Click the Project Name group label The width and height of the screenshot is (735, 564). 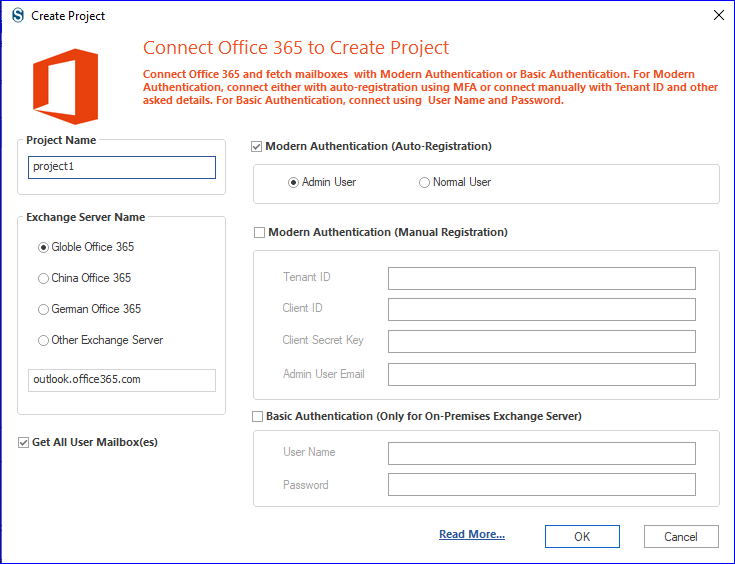[x=61, y=140]
